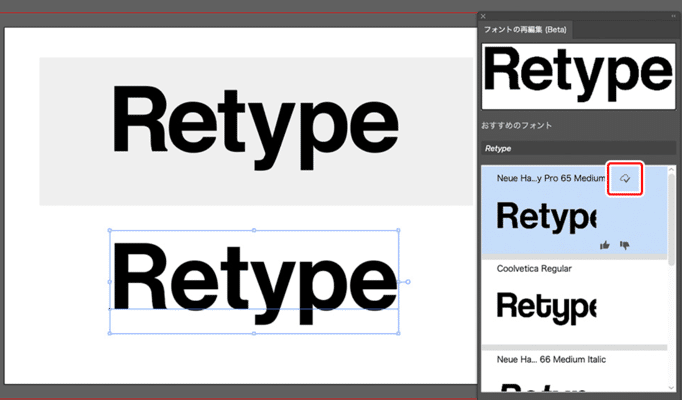Click the Retype text field under おすすめのフォント
The image size is (682, 400).
578,148
